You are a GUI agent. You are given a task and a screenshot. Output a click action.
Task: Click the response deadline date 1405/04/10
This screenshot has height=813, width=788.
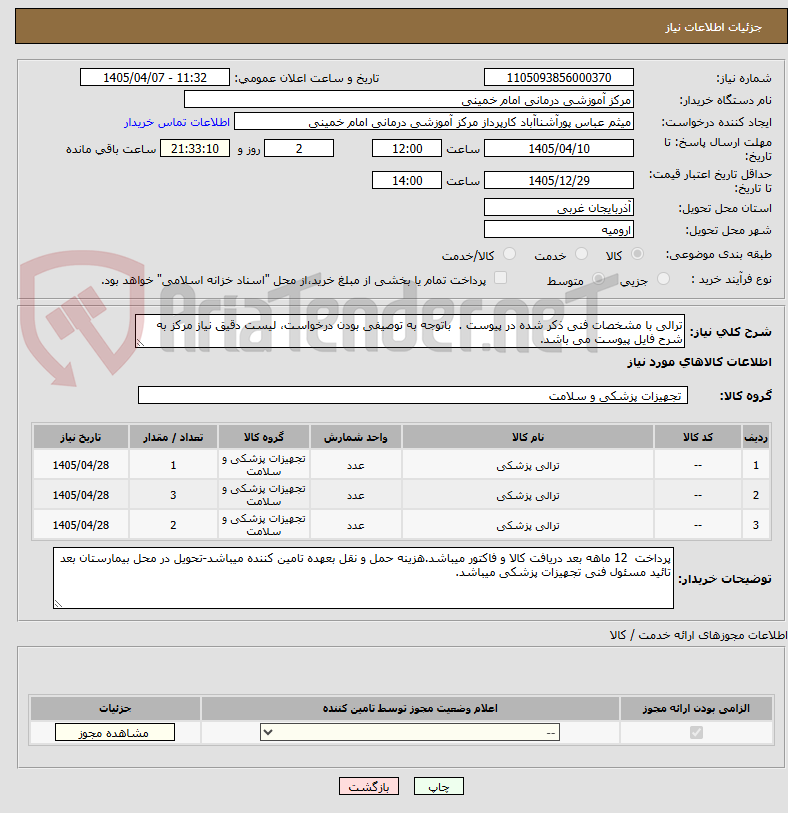coord(559,148)
